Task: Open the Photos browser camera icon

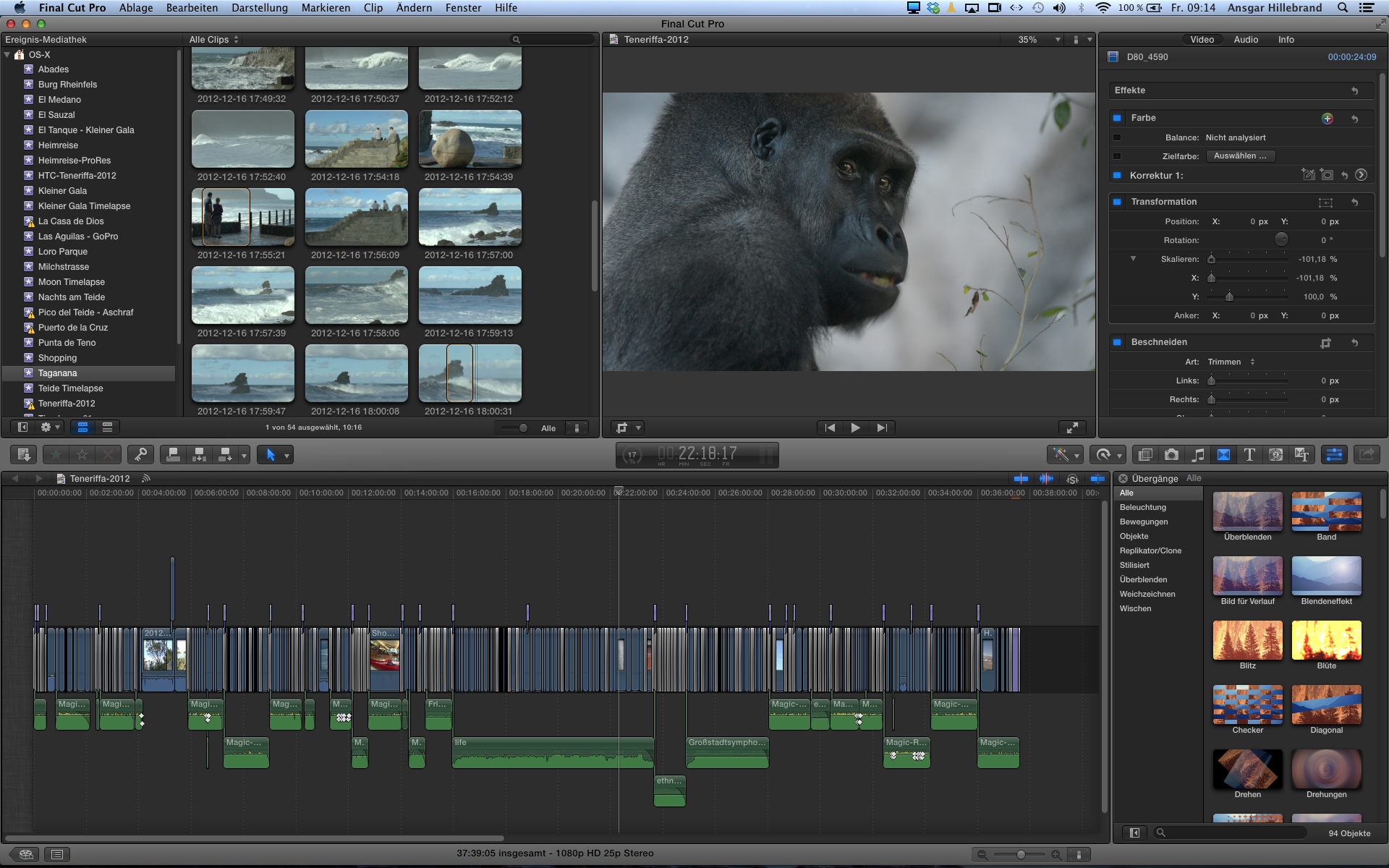Action: (1171, 455)
